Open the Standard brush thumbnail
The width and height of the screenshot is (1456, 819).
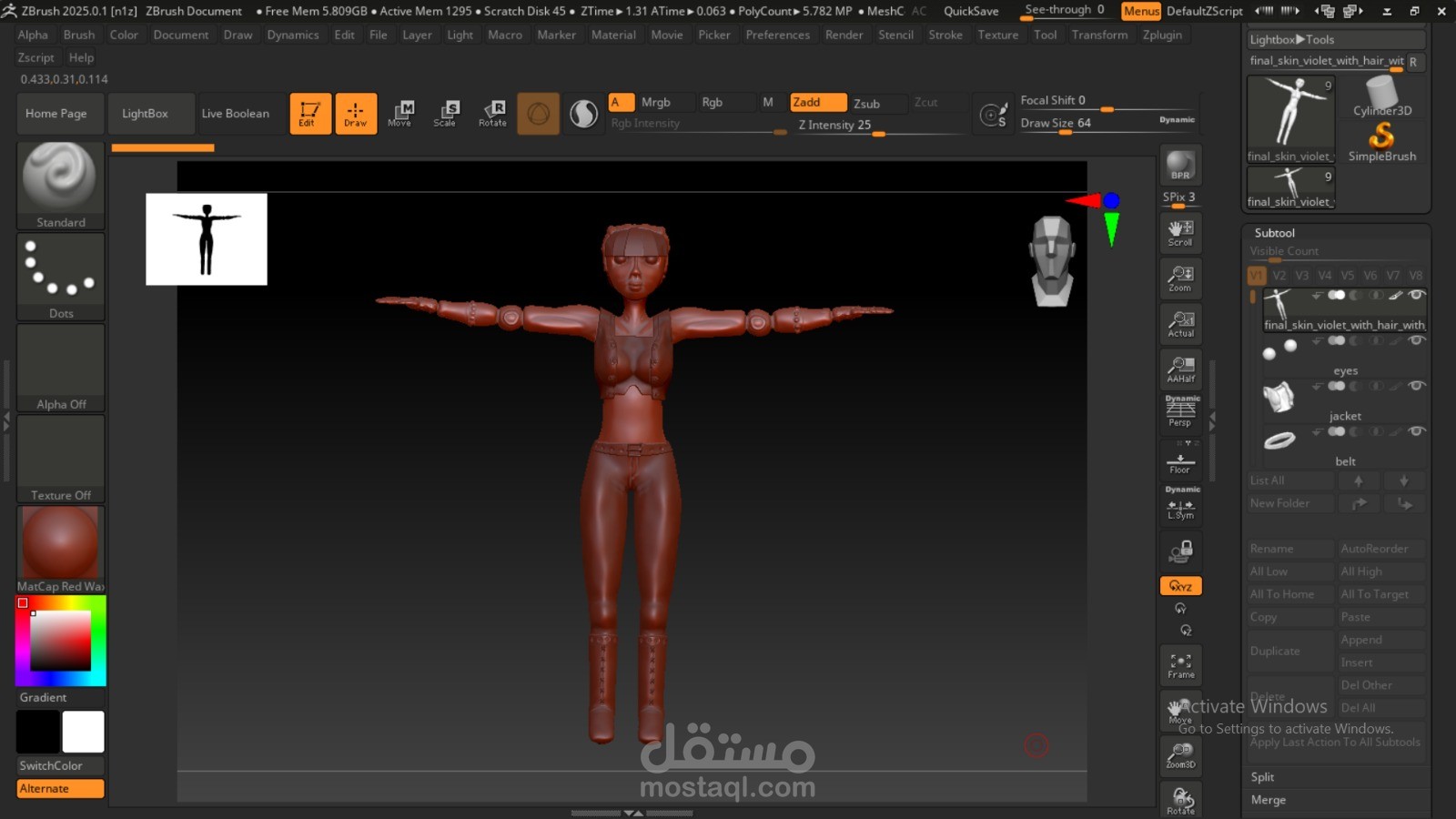pos(60,182)
